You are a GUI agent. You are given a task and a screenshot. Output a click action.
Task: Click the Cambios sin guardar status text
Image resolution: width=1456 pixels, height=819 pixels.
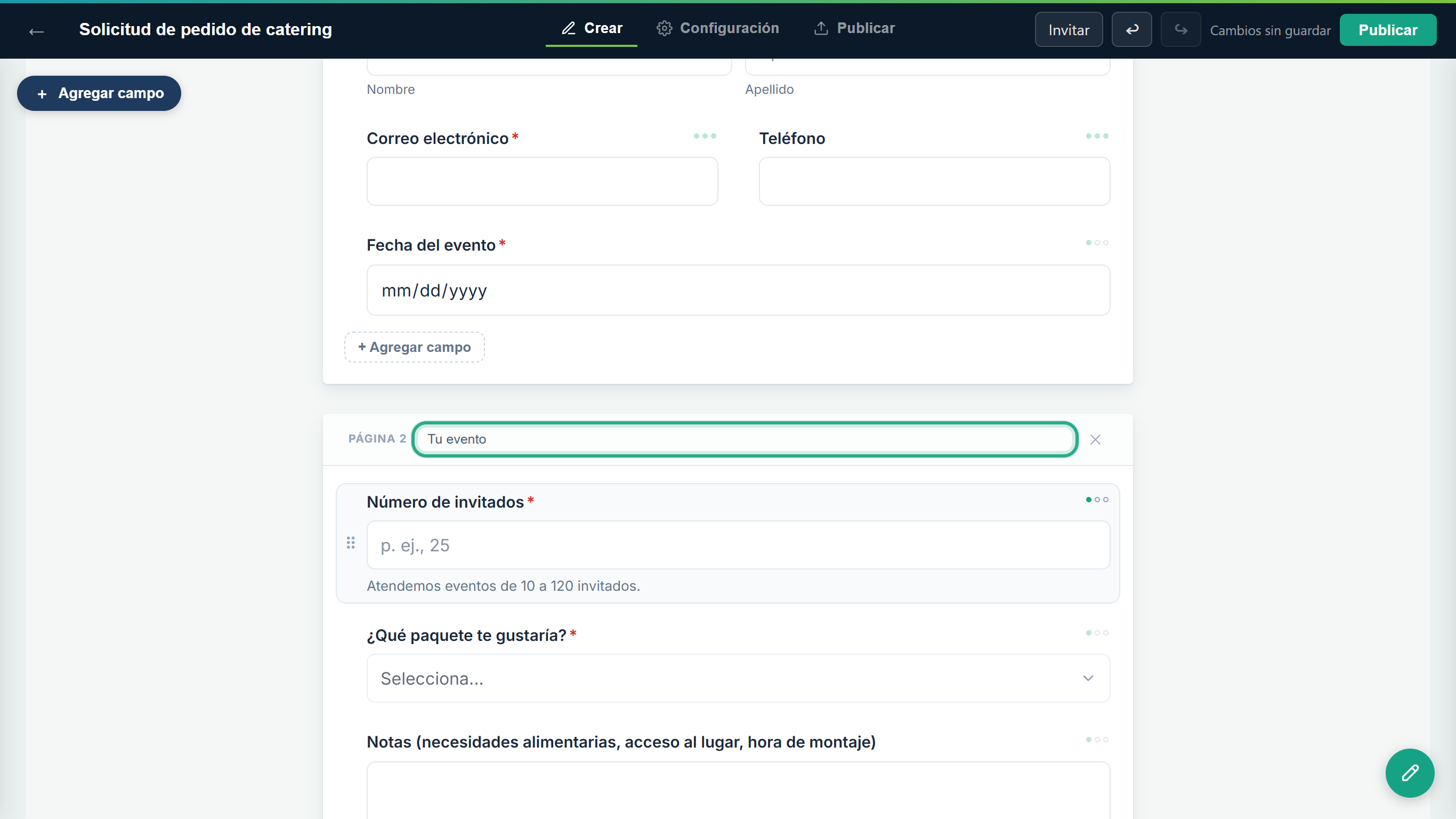(1270, 30)
